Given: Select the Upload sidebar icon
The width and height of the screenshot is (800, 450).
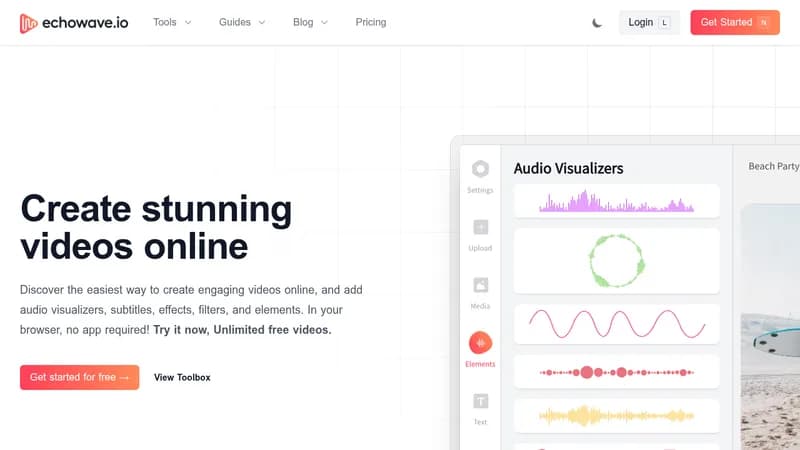Looking at the screenshot, I should (x=480, y=235).
